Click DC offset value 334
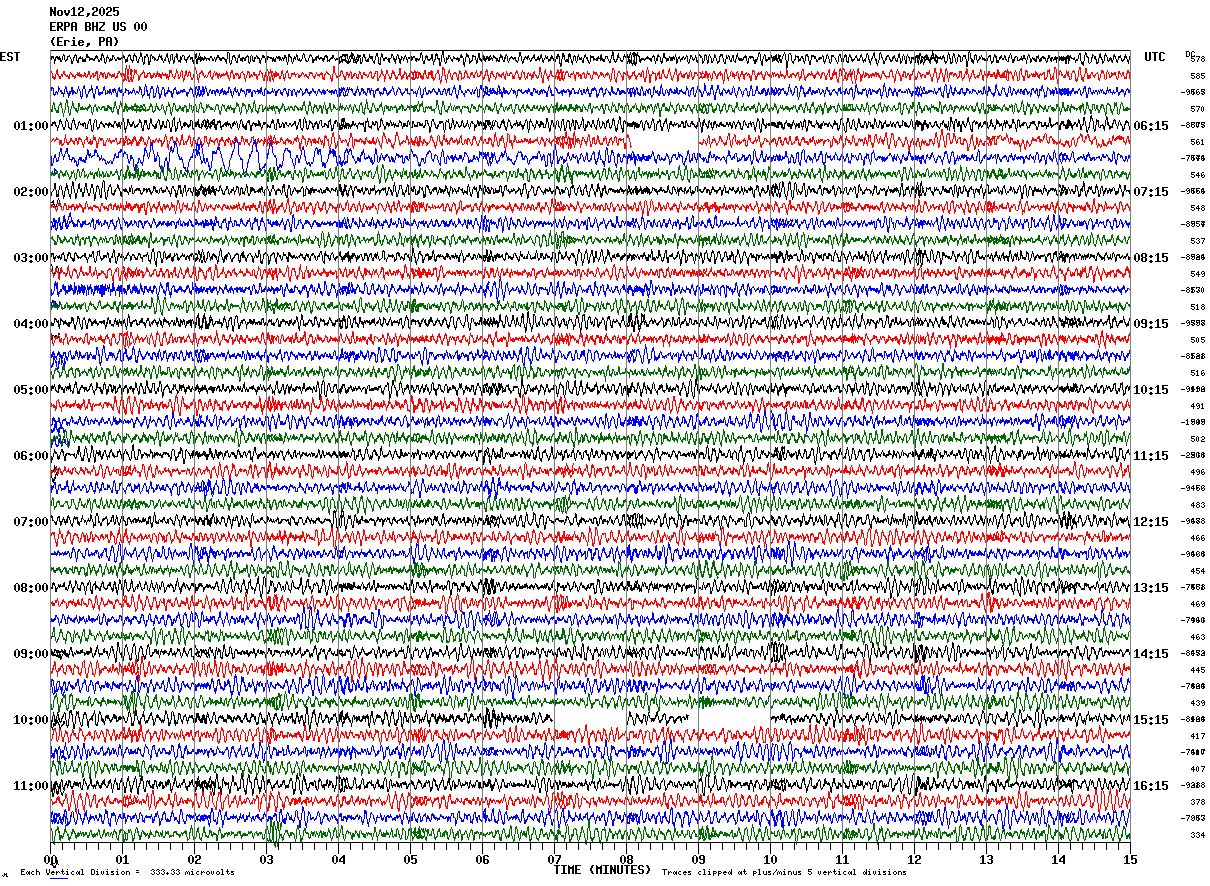Viewport: 1210px width, 886px height. pos(1197,835)
